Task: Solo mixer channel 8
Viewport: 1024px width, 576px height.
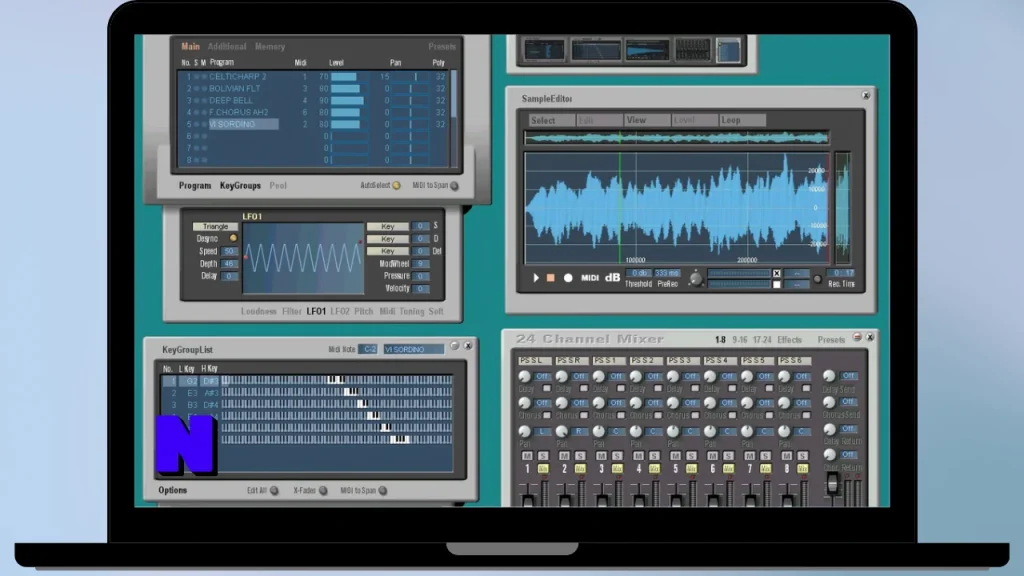Action: tap(803, 456)
